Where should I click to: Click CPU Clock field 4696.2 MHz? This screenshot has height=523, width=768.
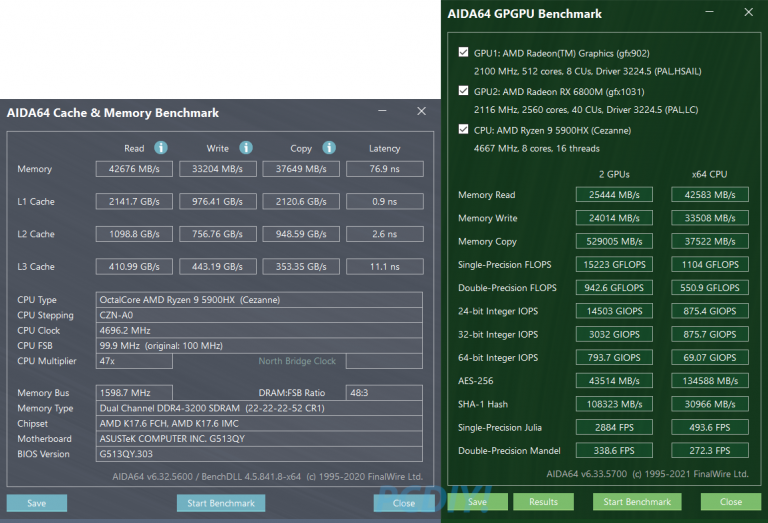pyautogui.click(x=259, y=331)
